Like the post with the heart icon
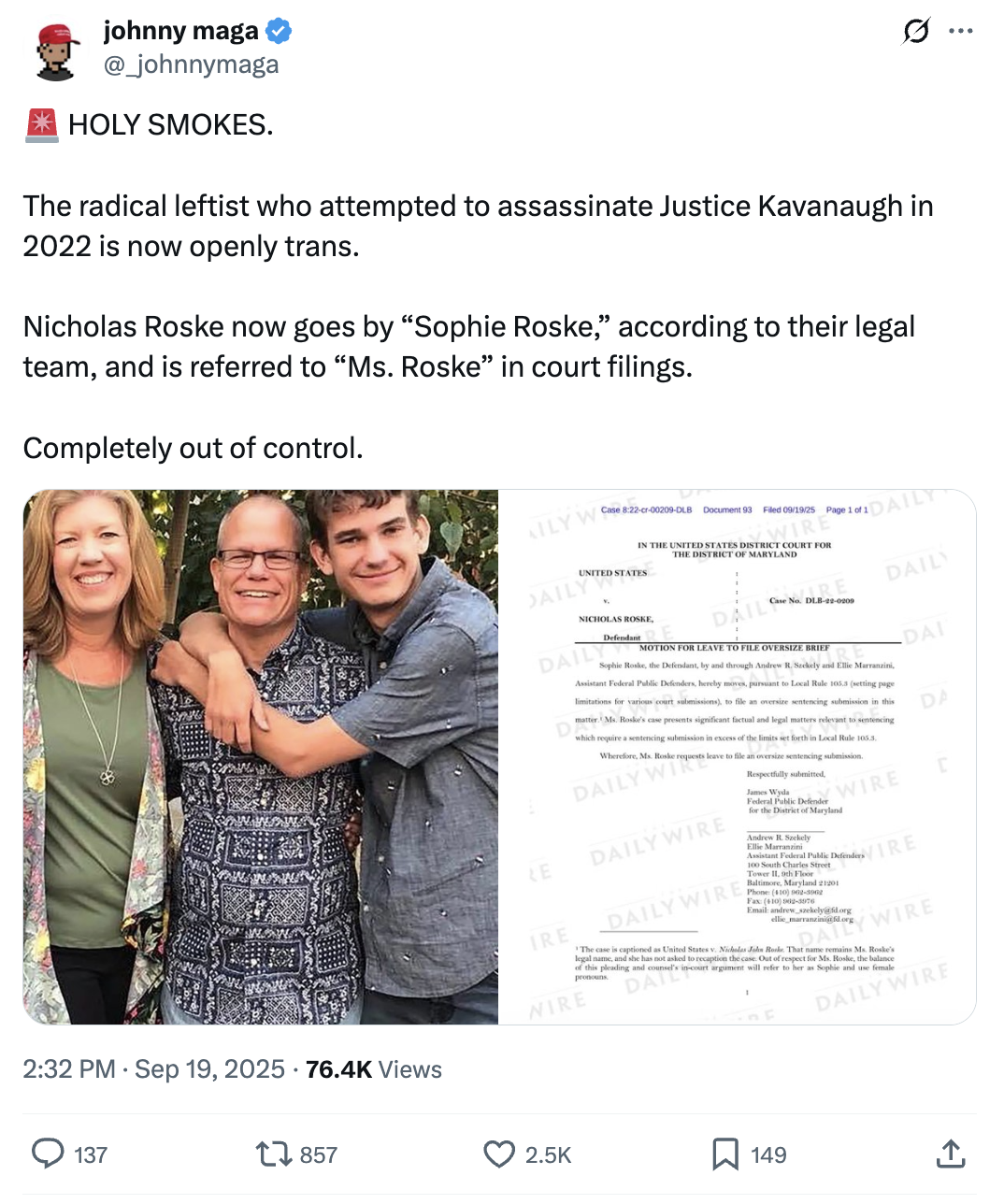Viewport: 1004px width, 1204px height. 499,1154
